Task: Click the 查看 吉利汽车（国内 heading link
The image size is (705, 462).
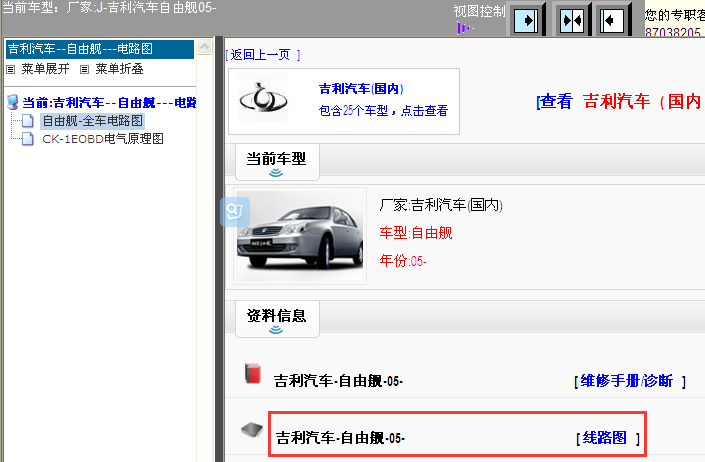Action: tap(620, 102)
